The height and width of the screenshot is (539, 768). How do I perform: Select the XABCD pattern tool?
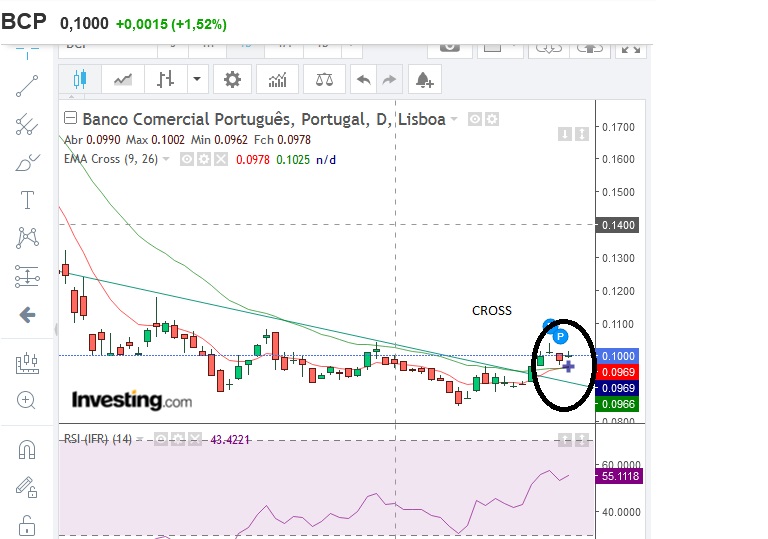tap(27, 238)
